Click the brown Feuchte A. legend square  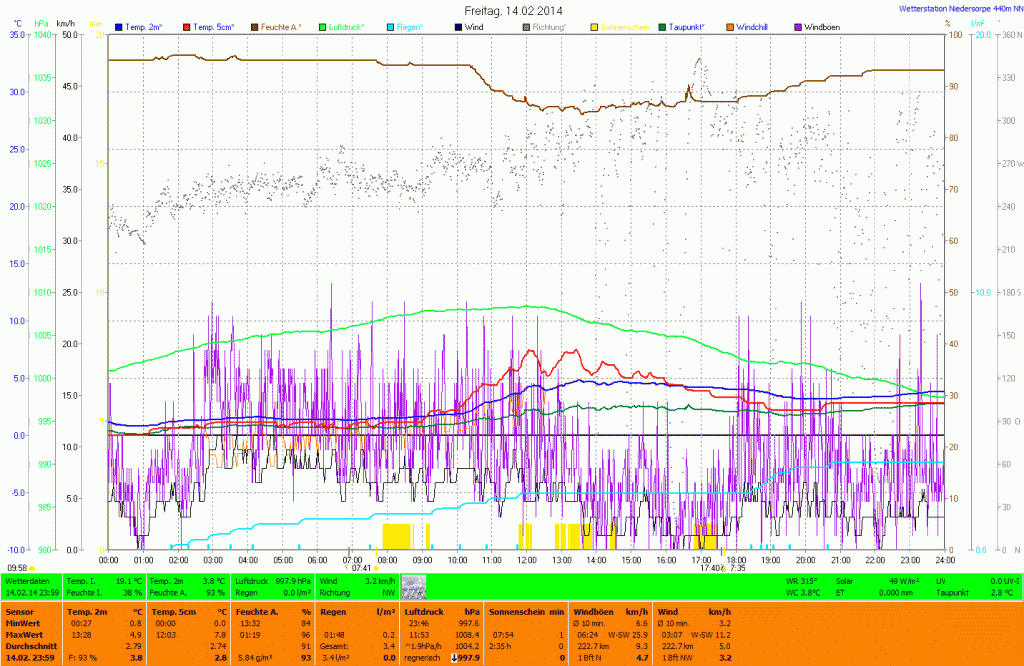click(254, 25)
